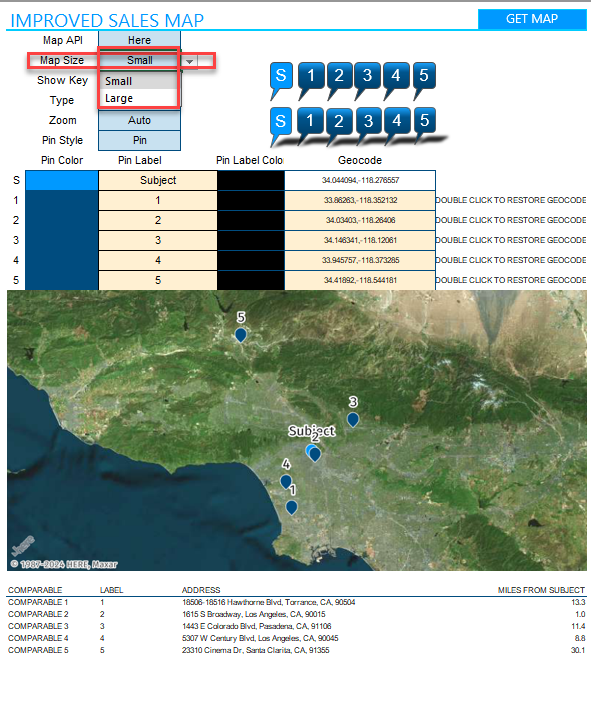591x718 pixels.
Task: Select pin icon 3 in the top style row
Action: point(367,77)
